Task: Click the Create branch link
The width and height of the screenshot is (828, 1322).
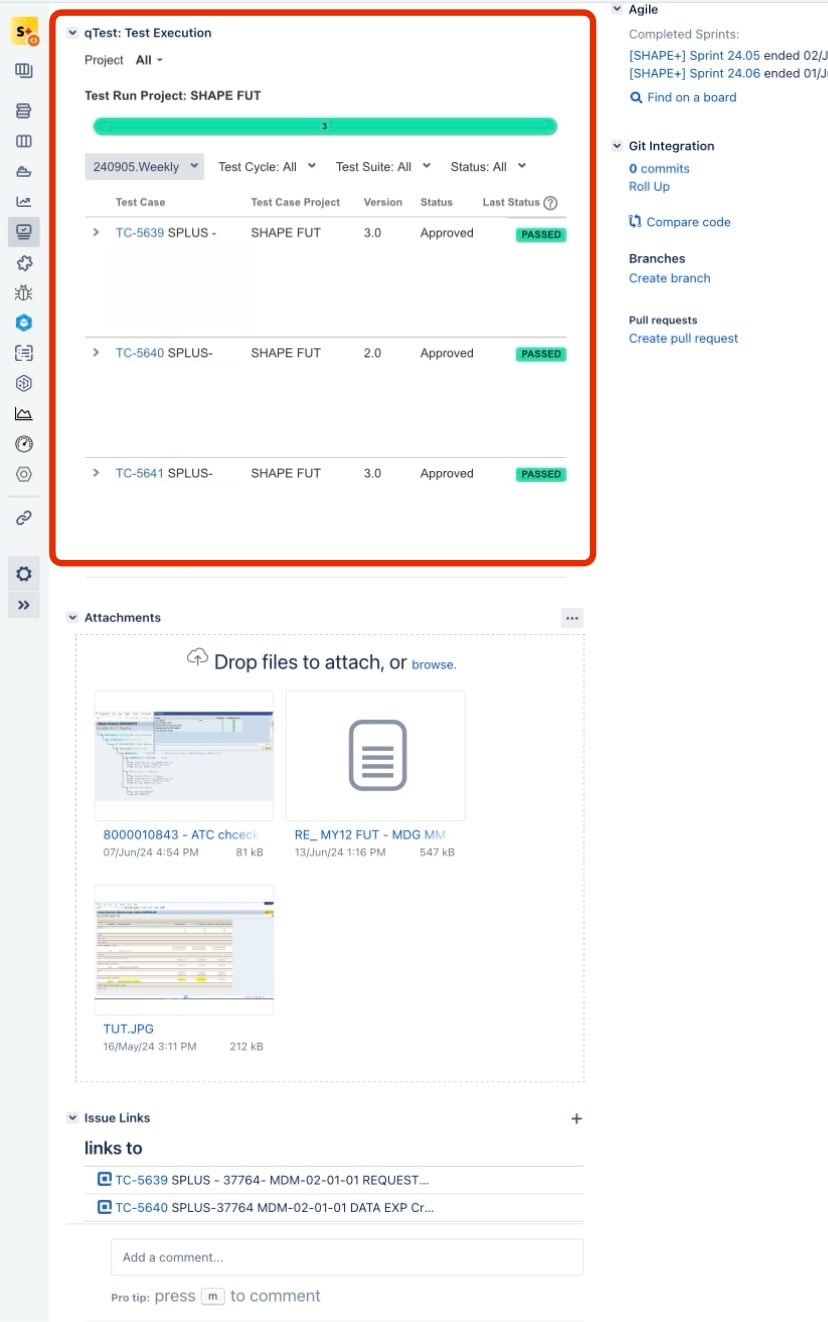Action: (x=669, y=278)
